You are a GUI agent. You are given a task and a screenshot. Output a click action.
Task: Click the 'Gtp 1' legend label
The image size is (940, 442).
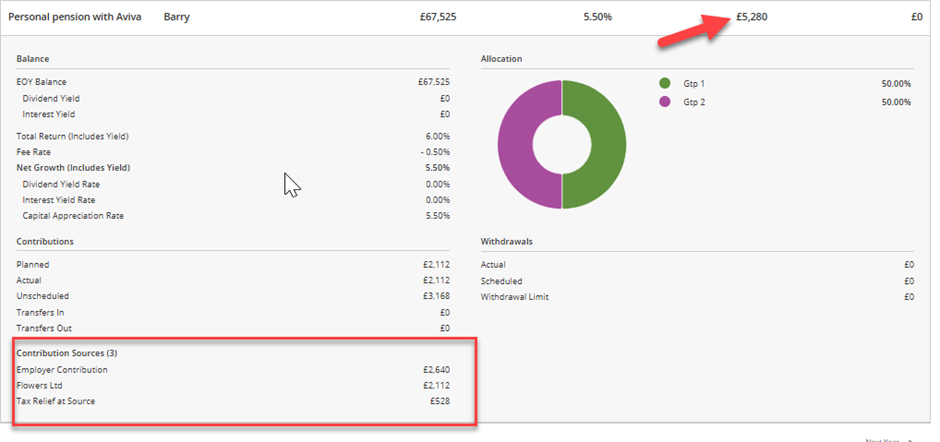tap(694, 84)
